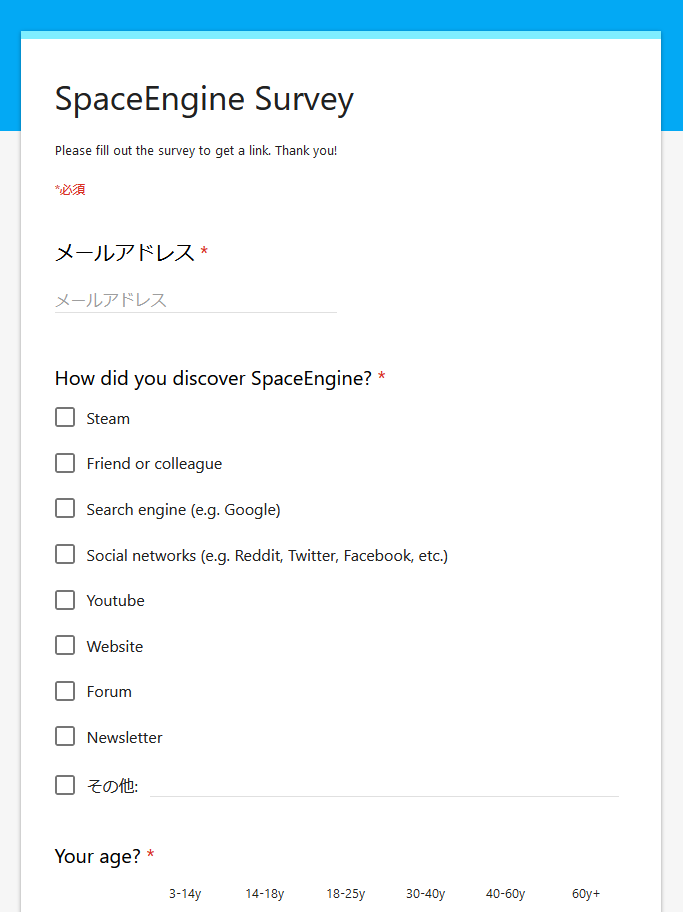The width and height of the screenshot is (683, 912).
Task: Select the Search engine (e.g. Google) checkbox
Action: coord(65,508)
